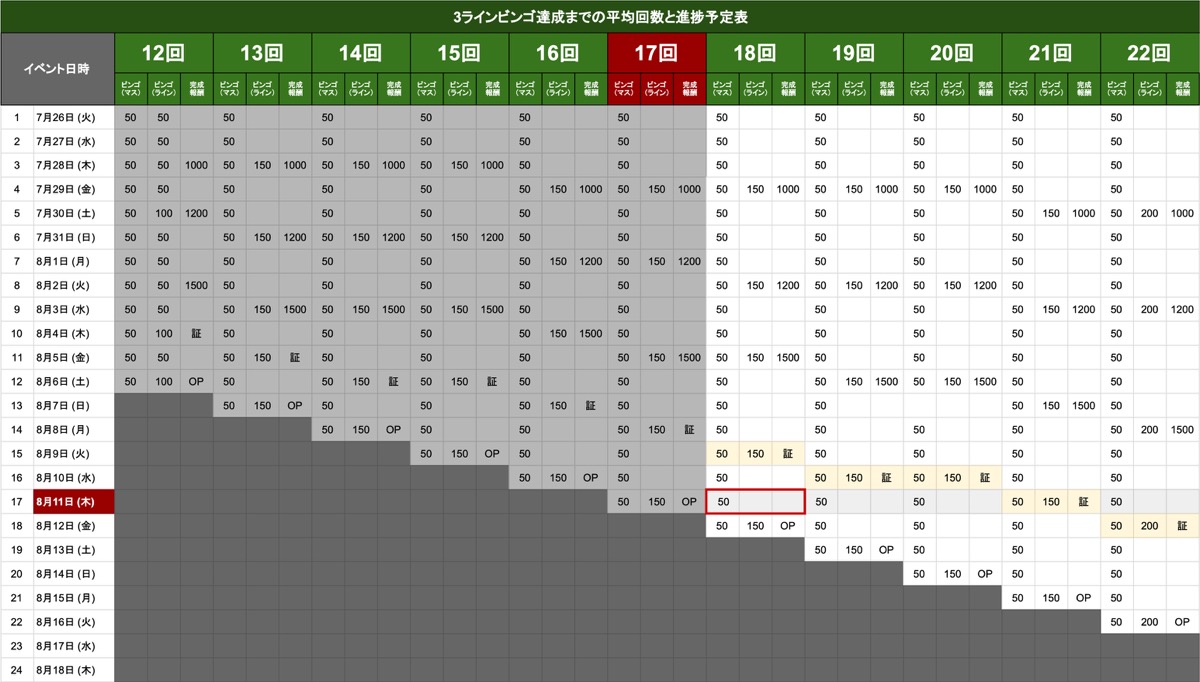Select the ビンゴ(ライン) subheader under 14回

click(x=361, y=88)
